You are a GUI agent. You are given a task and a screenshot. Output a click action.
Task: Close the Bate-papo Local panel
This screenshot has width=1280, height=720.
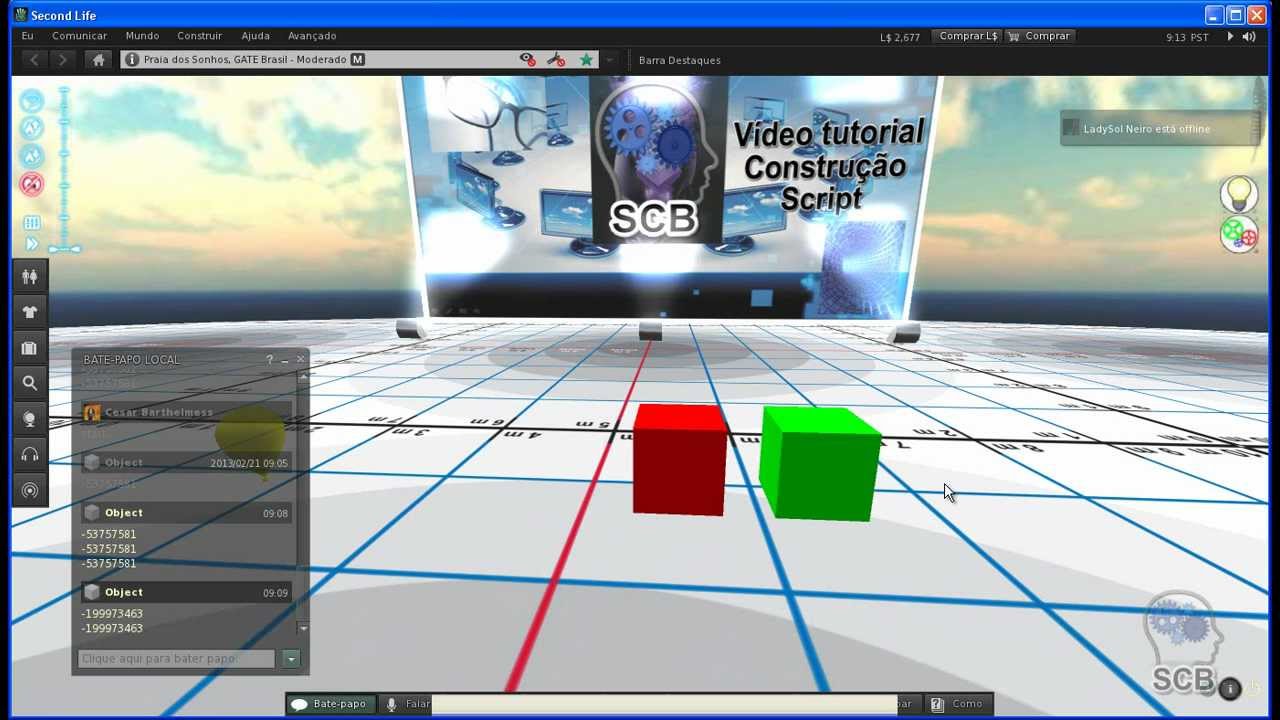(300, 360)
